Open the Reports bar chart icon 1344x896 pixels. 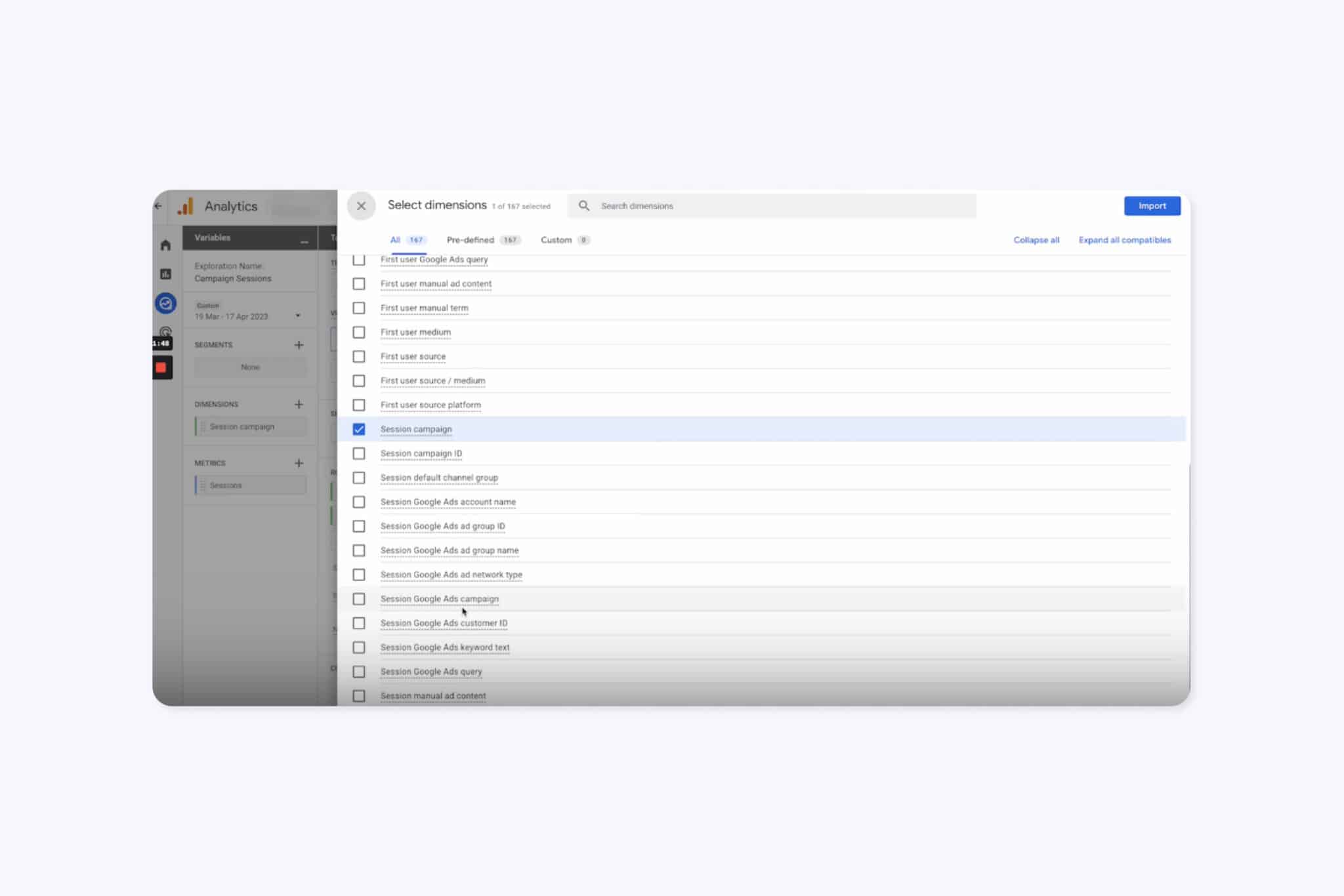click(x=165, y=274)
